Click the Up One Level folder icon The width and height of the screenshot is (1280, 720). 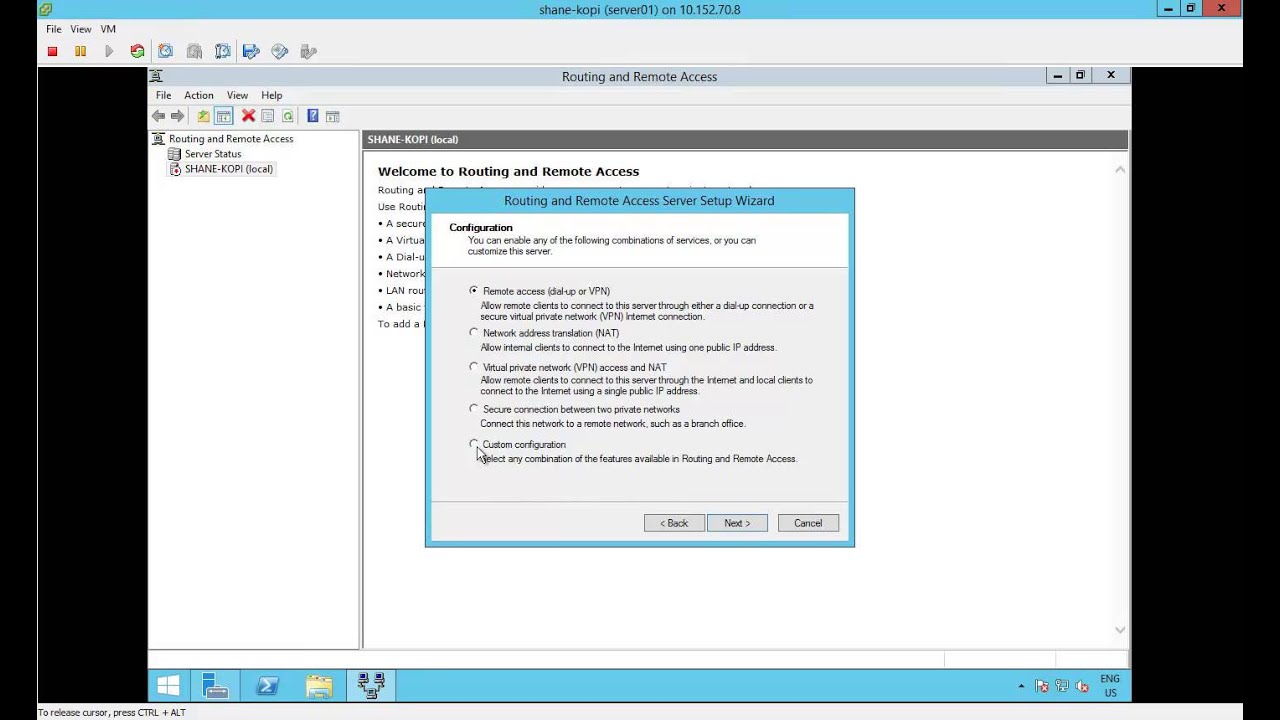coord(203,116)
